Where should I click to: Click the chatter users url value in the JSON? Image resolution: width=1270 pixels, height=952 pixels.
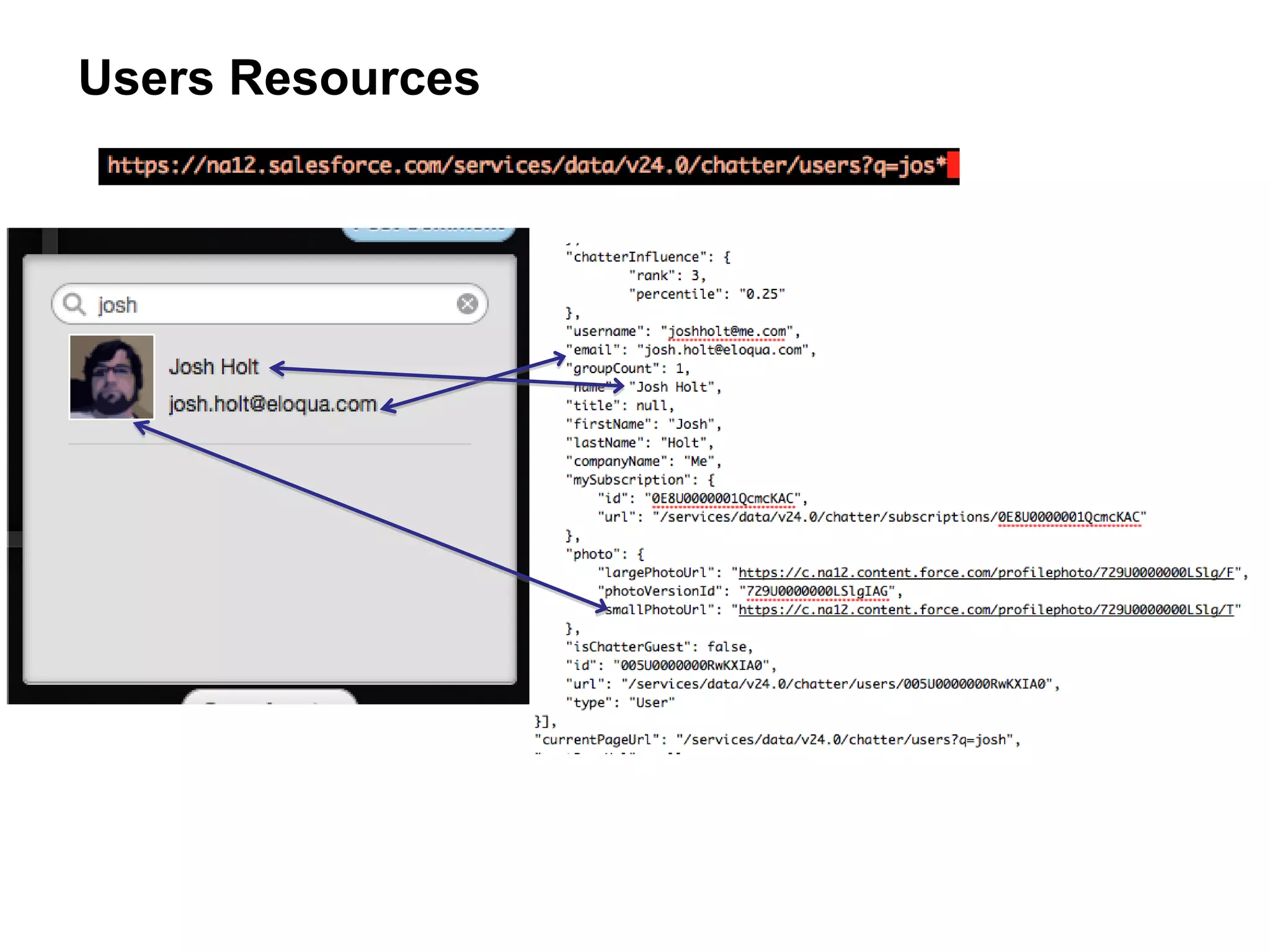(x=837, y=684)
